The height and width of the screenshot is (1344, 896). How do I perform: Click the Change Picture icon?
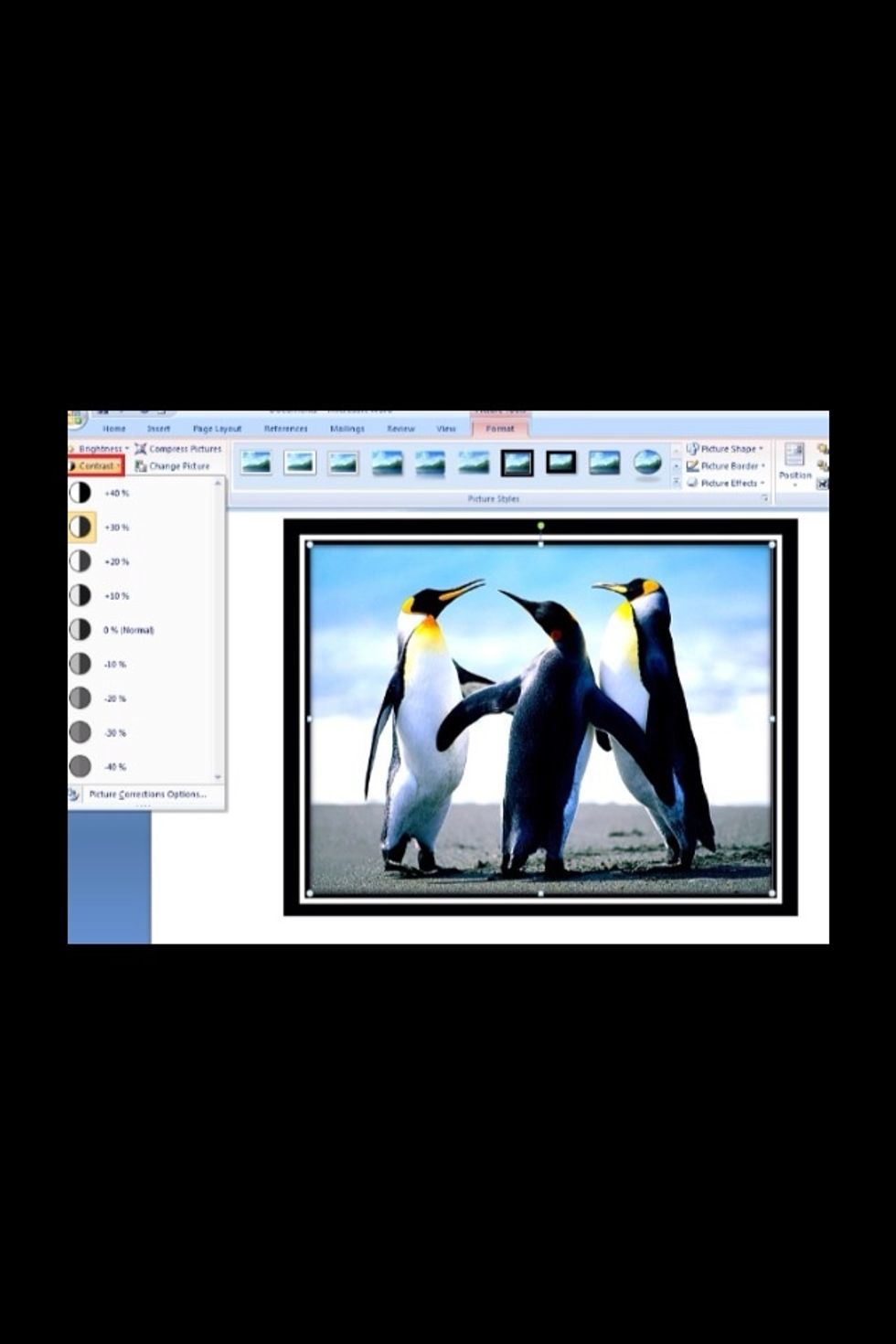point(141,466)
